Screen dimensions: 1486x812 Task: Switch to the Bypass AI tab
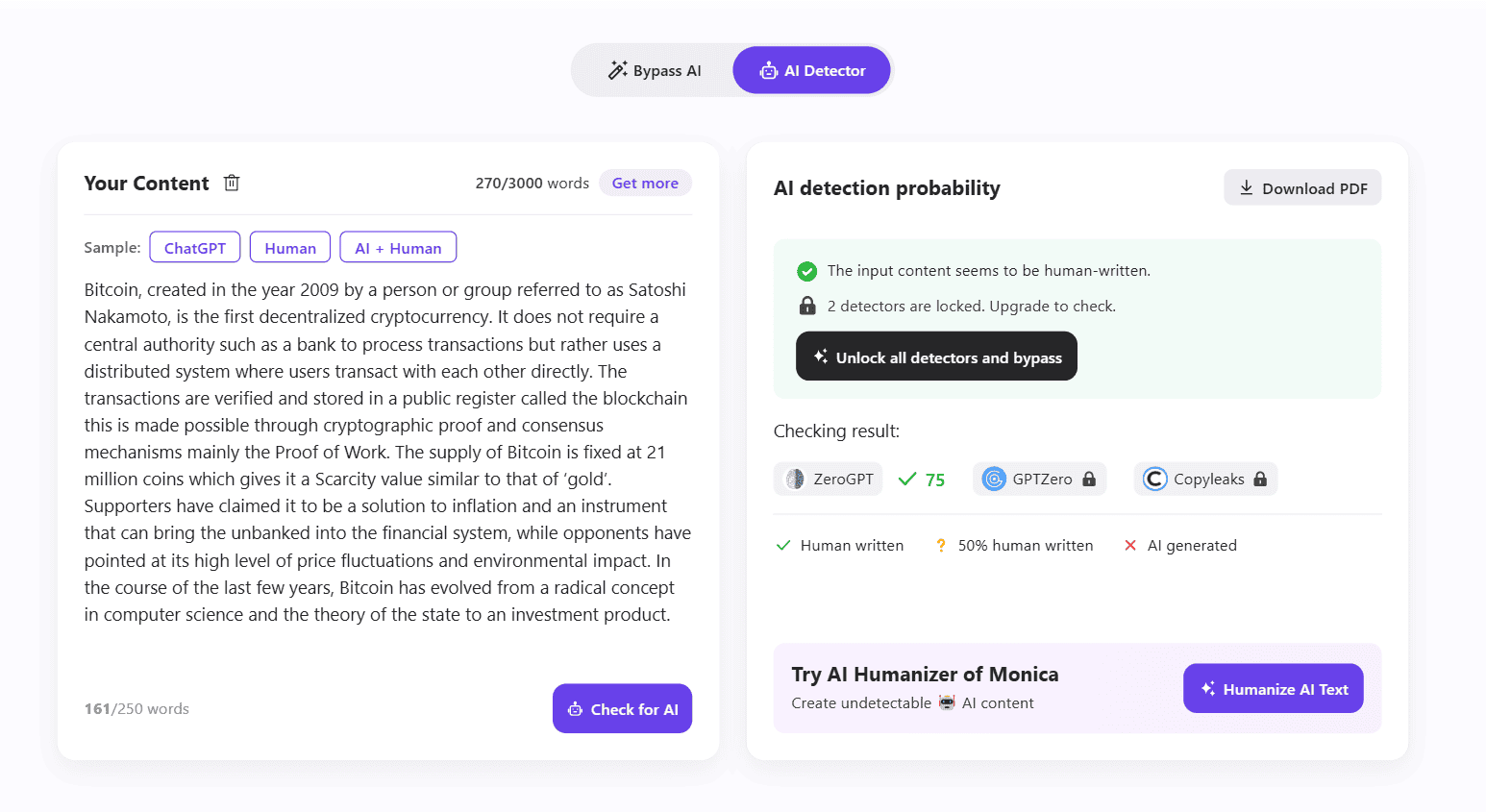click(655, 71)
